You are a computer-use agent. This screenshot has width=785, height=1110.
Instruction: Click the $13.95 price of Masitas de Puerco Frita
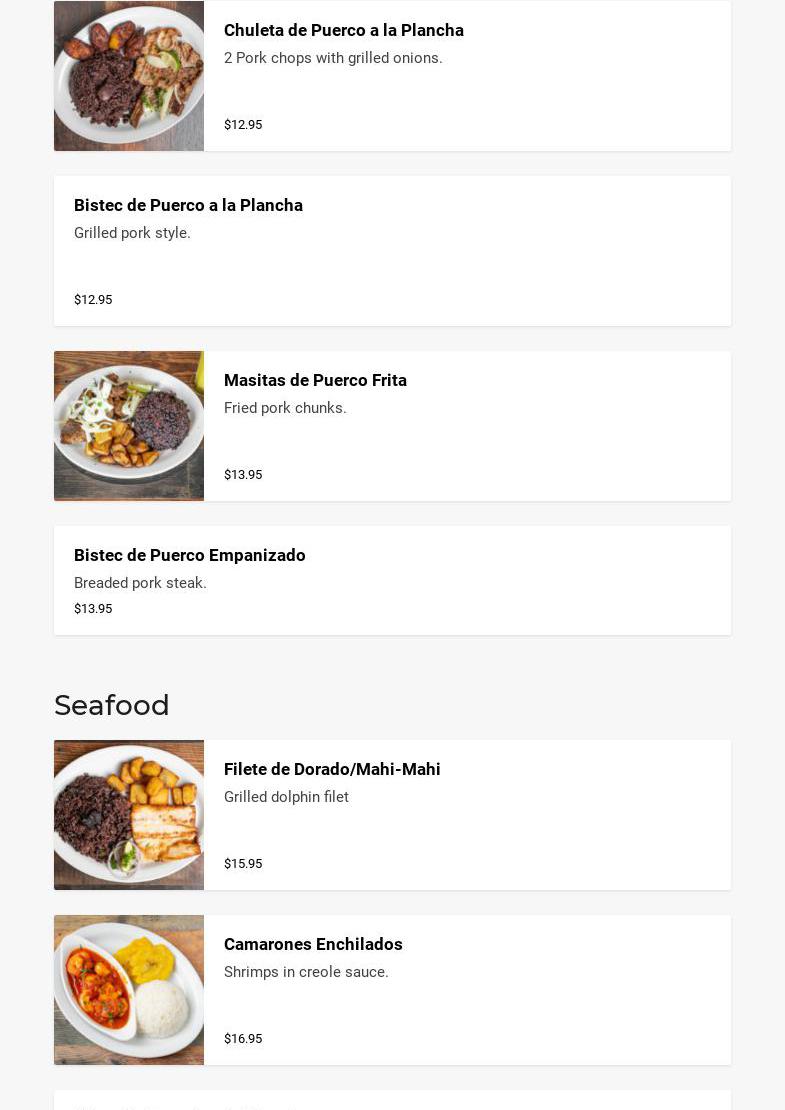coord(243,475)
